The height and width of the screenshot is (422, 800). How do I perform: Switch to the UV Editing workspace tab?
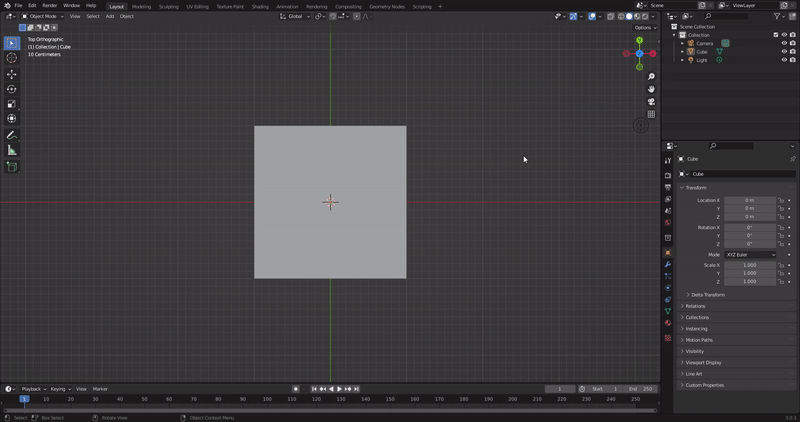click(x=197, y=7)
